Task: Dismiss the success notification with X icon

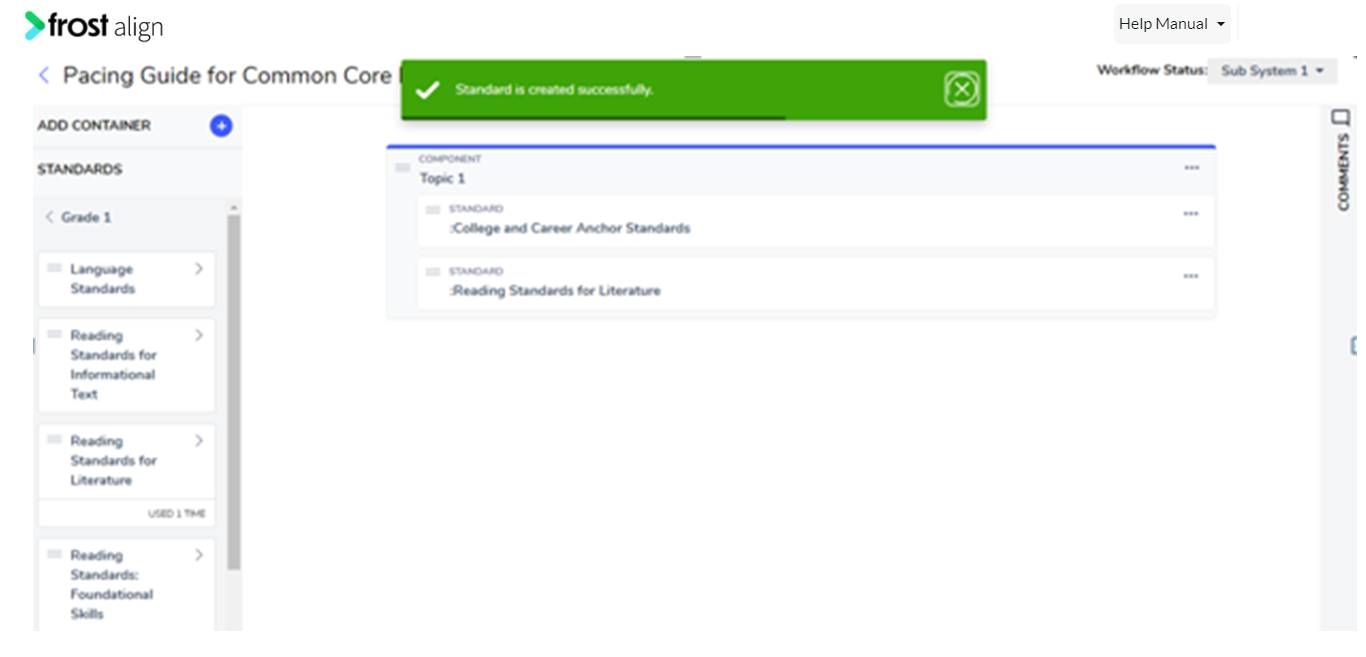Action: click(961, 90)
